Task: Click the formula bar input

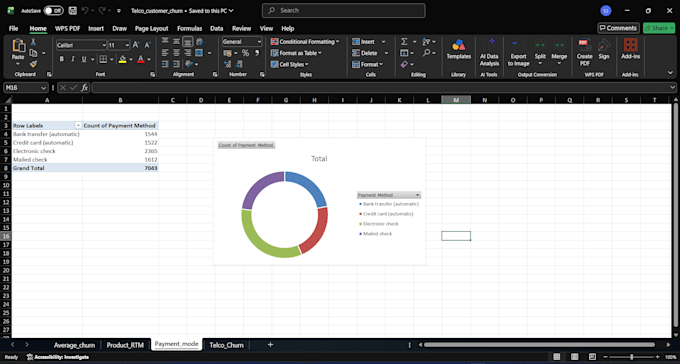Action: pyautogui.click(x=380, y=88)
